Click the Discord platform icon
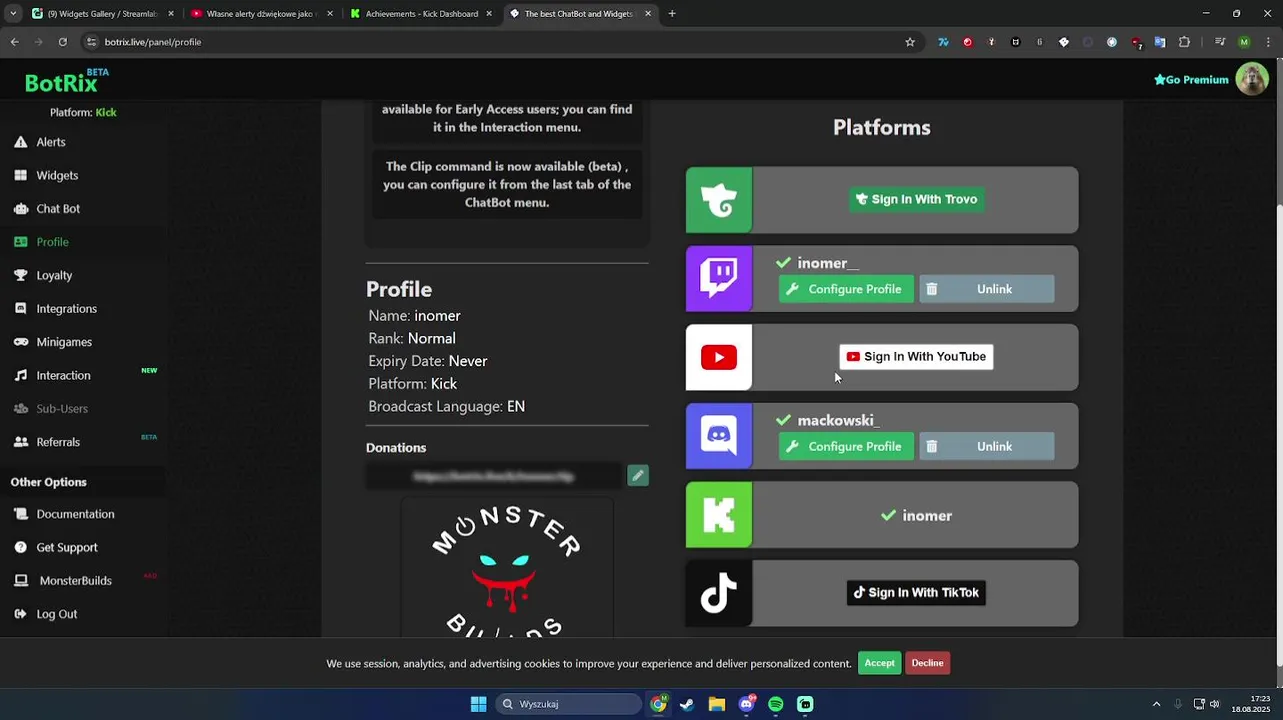Image resolution: width=1283 pixels, height=720 pixels. click(x=719, y=436)
